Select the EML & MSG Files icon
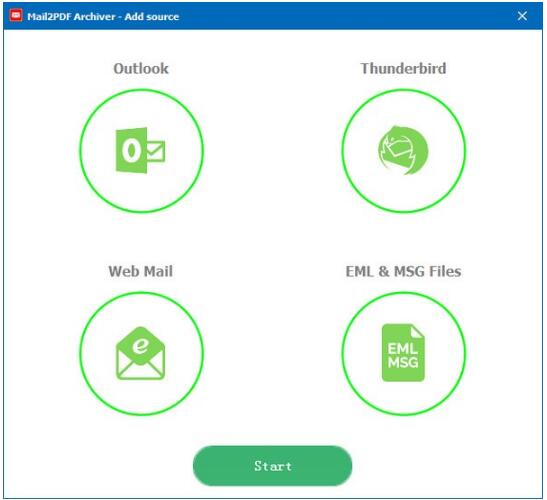The height and width of the screenshot is (500, 547). (x=403, y=353)
